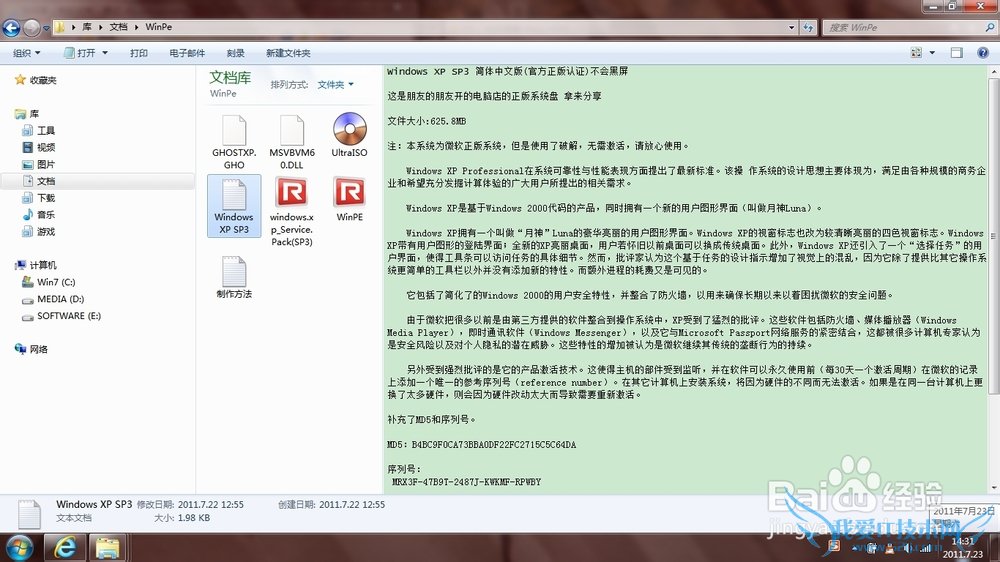This screenshot has height=562, width=1000.
Task: Click the change view icon
Action: click(916, 53)
